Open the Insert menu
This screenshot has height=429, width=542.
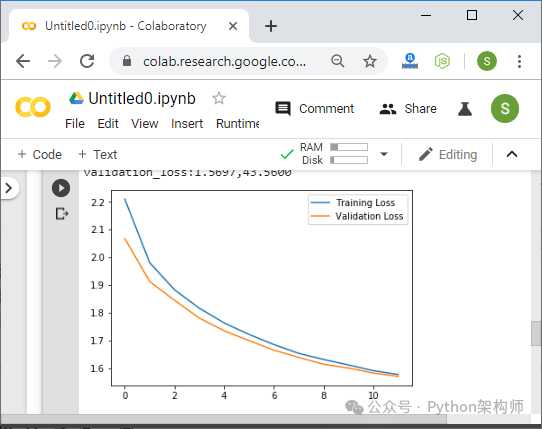click(187, 123)
